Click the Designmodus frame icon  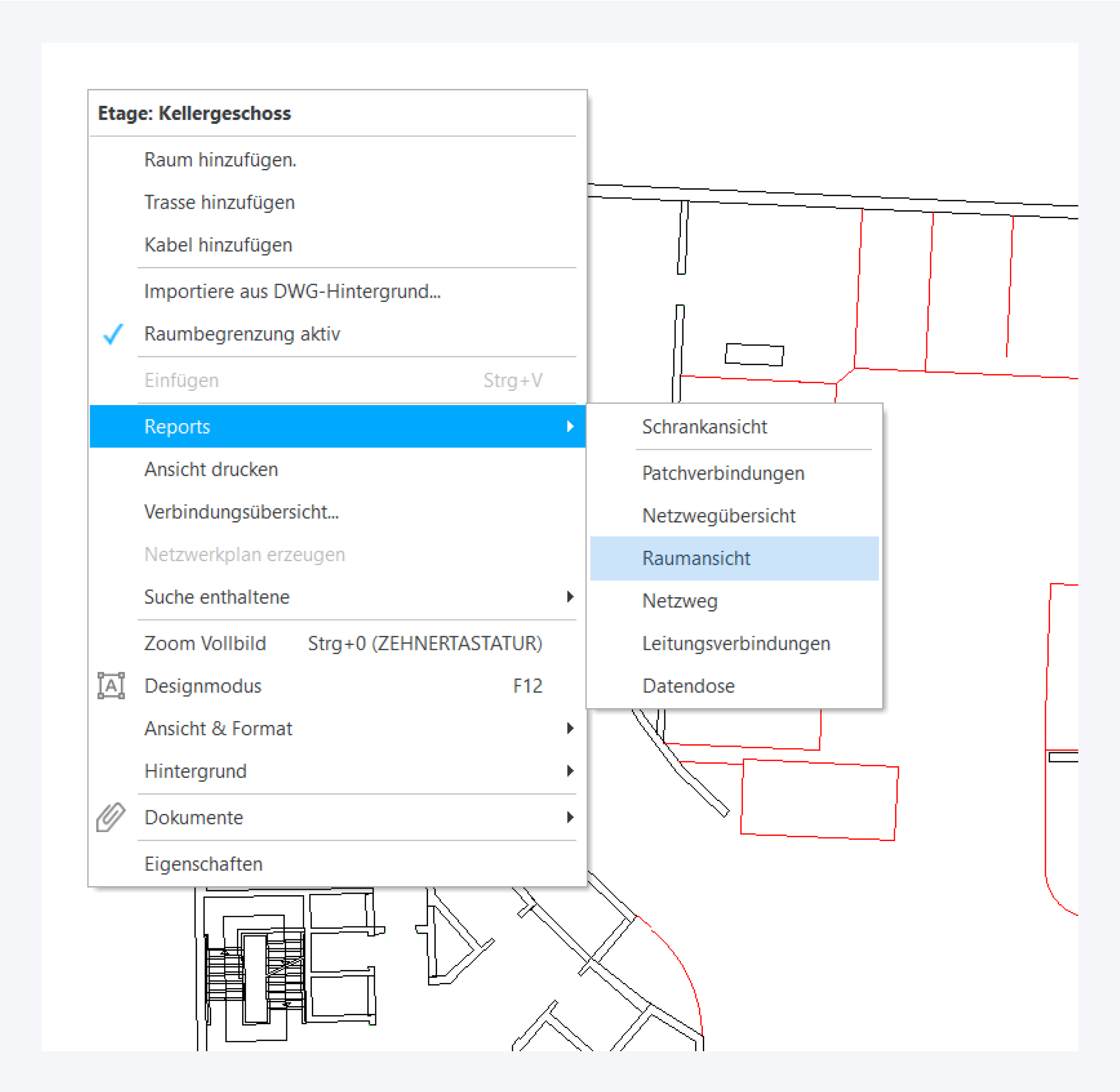click(111, 686)
